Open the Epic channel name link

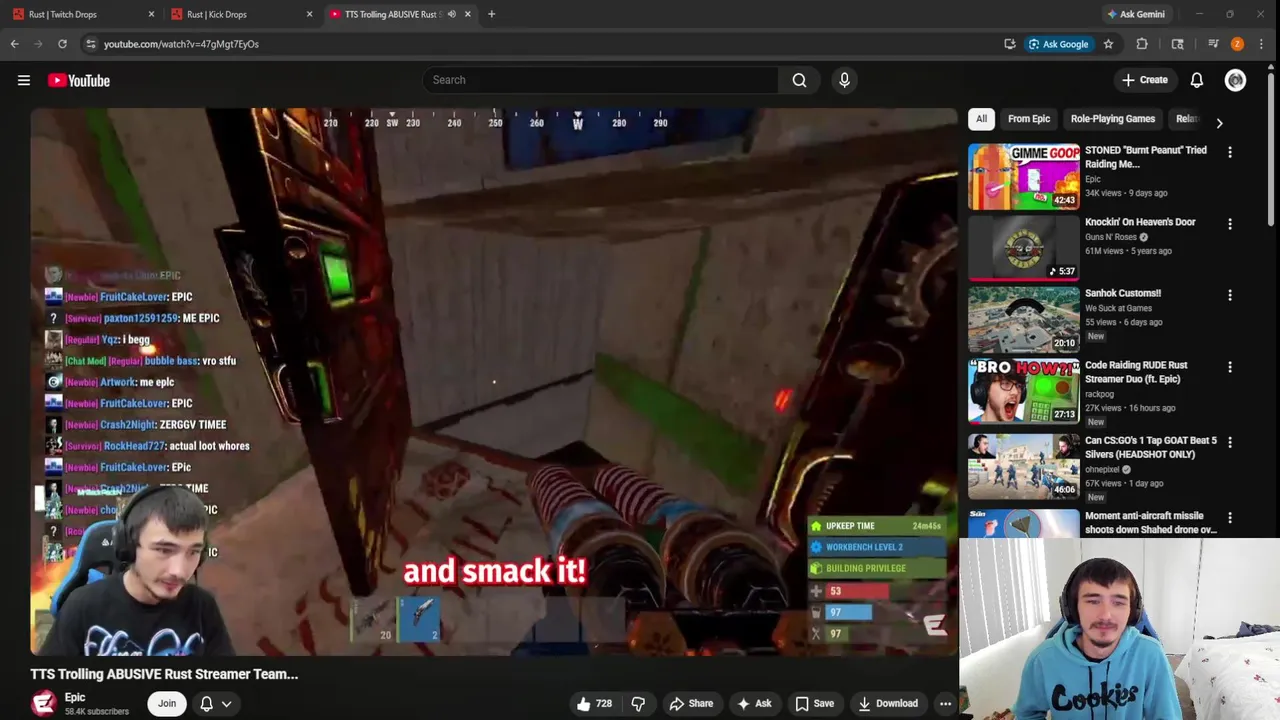click(x=75, y=697)
